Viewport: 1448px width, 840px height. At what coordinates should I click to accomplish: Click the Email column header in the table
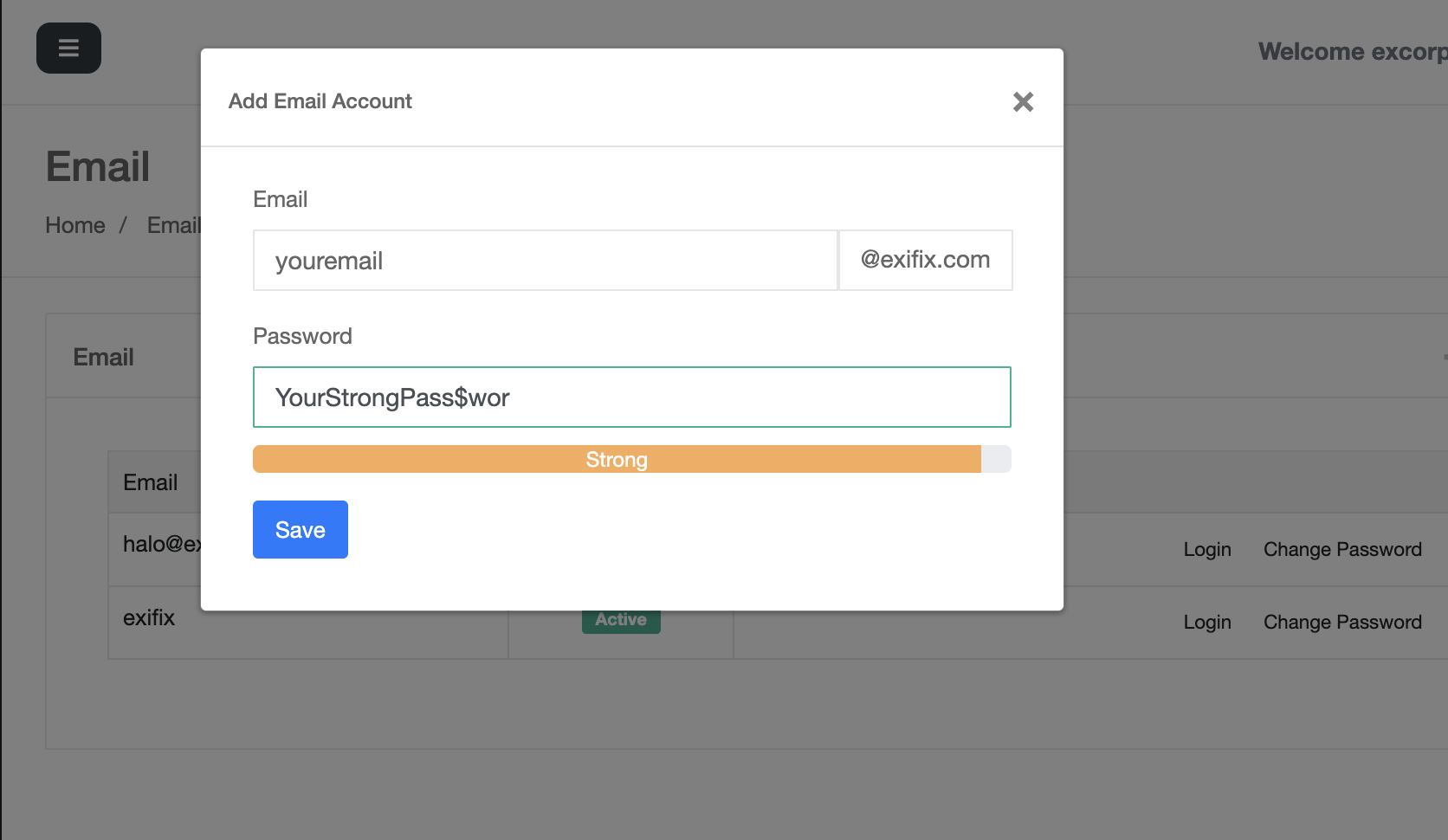point(151,483)
